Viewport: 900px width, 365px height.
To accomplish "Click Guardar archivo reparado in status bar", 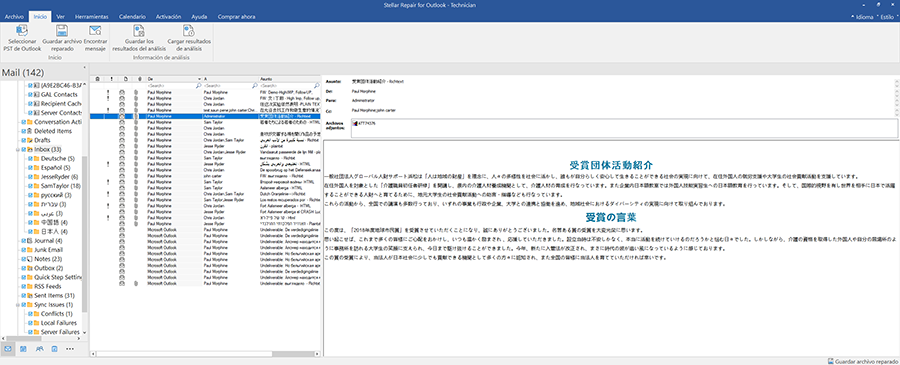I will tap(863, 361).
